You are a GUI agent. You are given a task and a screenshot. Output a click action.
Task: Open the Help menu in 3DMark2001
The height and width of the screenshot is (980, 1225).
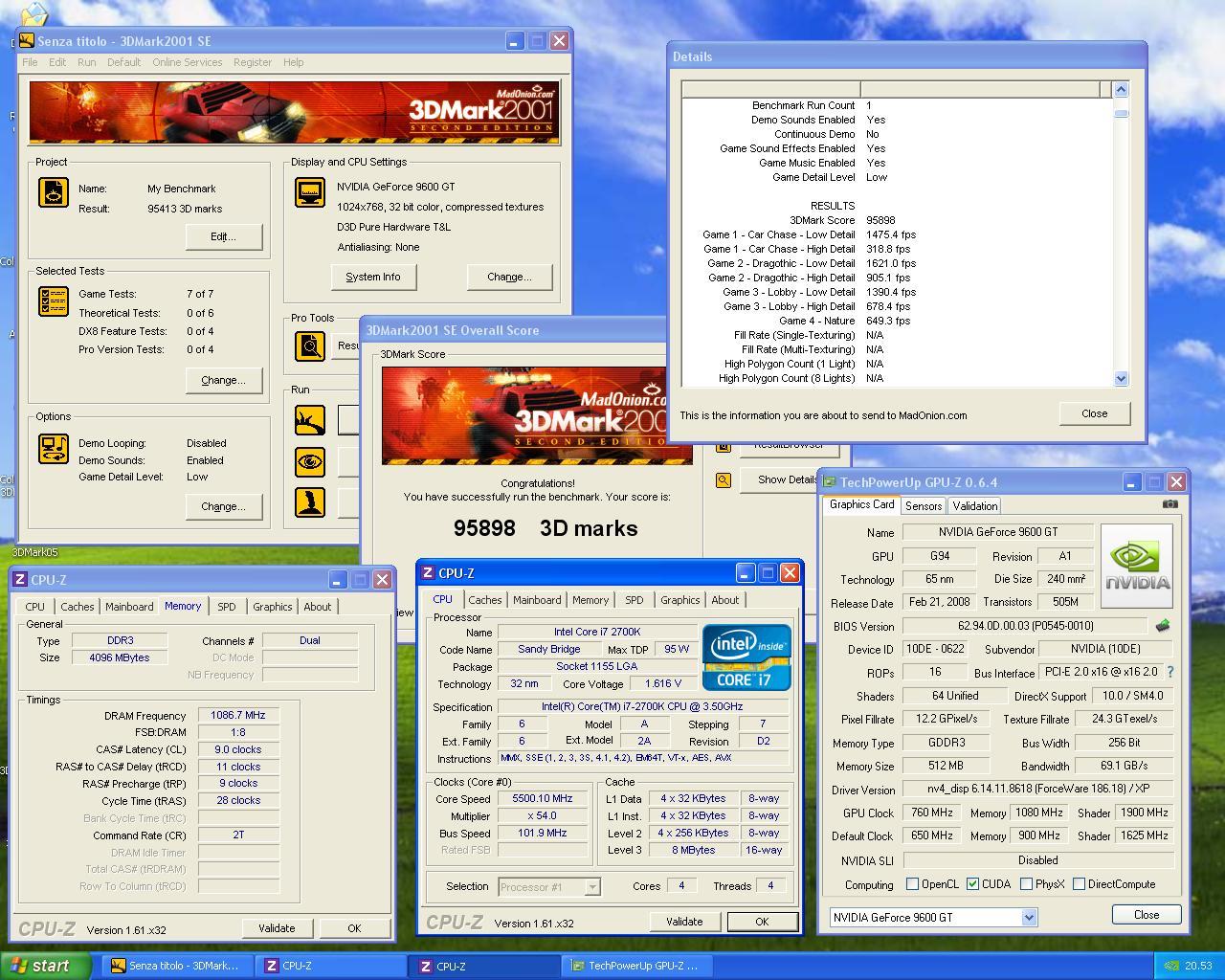click(293, 62)
